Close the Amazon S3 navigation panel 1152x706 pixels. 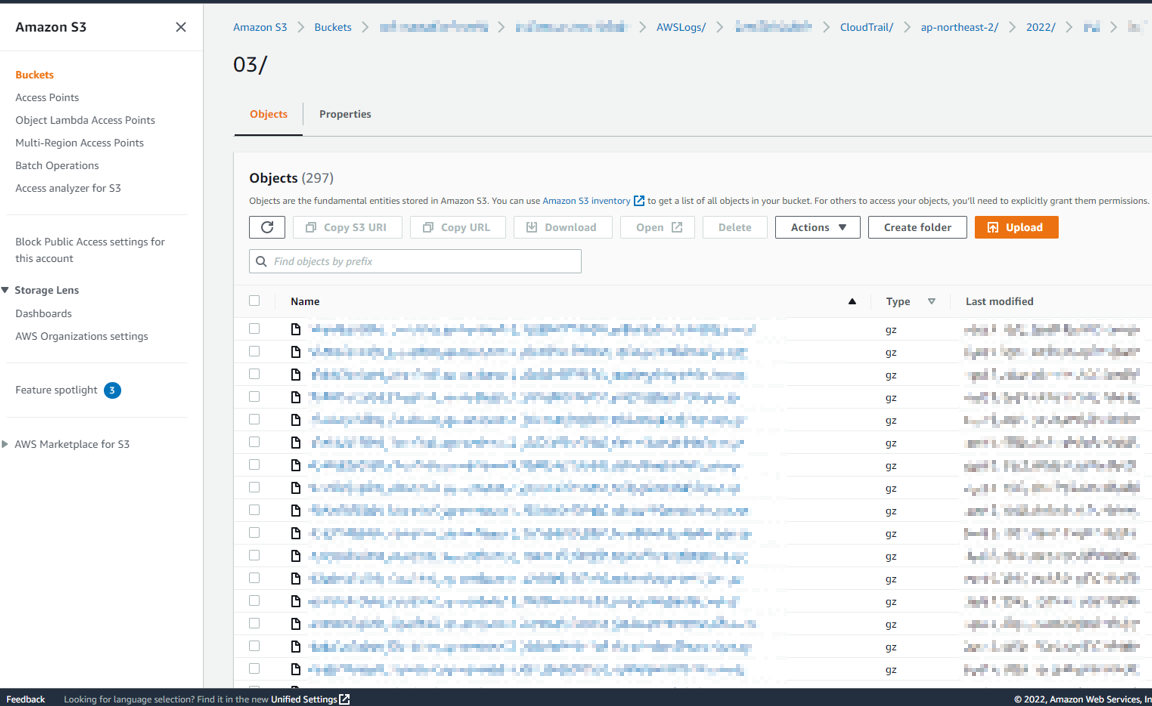pos(181,27)
